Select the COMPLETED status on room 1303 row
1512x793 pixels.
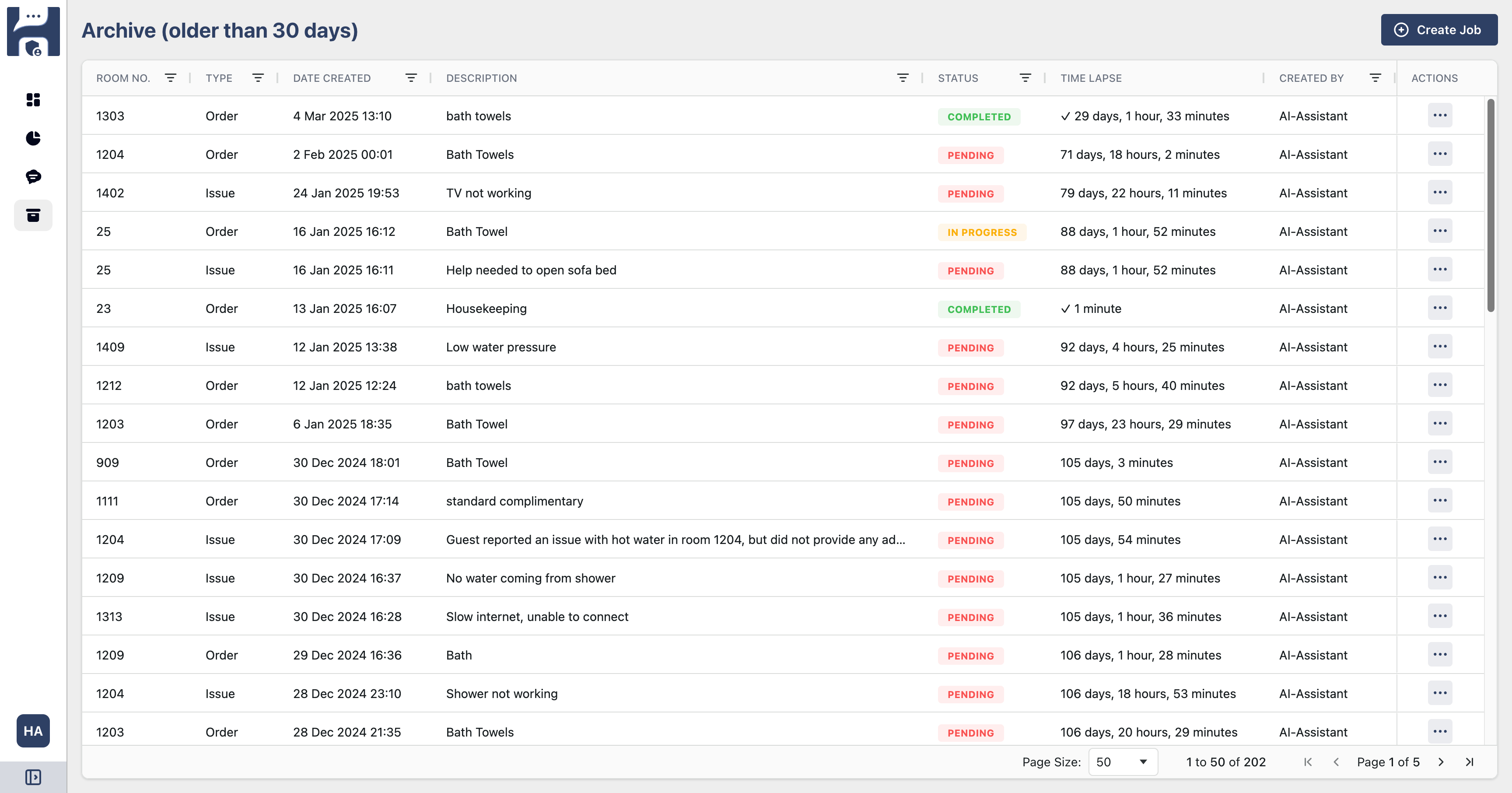click(x=979, y=117)
